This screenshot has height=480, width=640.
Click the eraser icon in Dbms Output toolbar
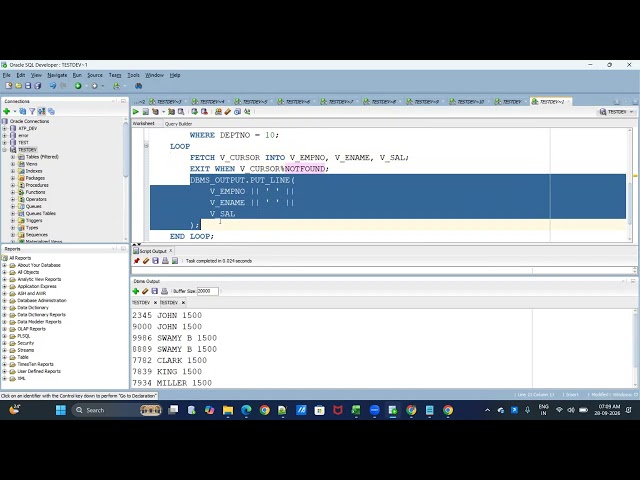(145, 291)
